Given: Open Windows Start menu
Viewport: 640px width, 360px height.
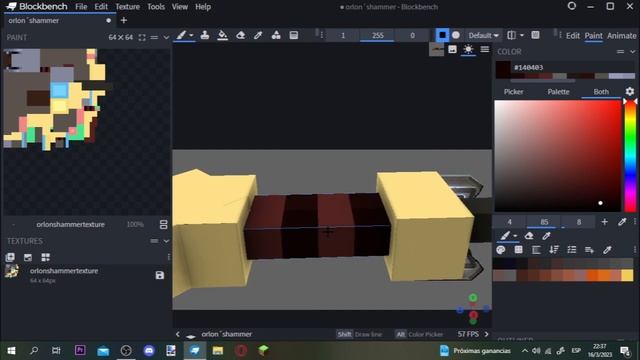Looking at the screenshot, I should pos(11,351).
